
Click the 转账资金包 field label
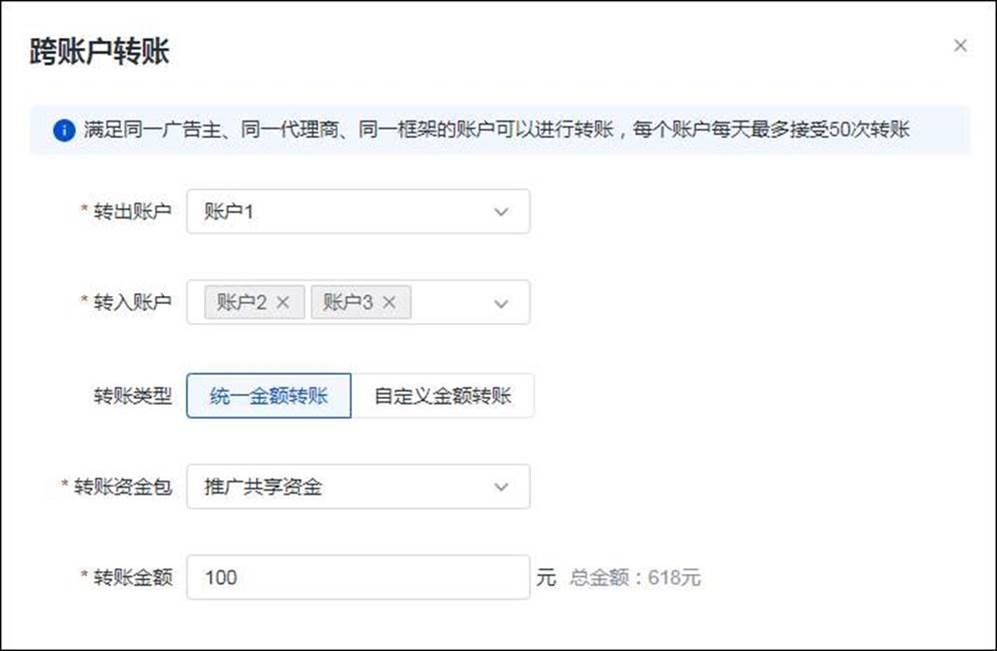tap(123, 487)
